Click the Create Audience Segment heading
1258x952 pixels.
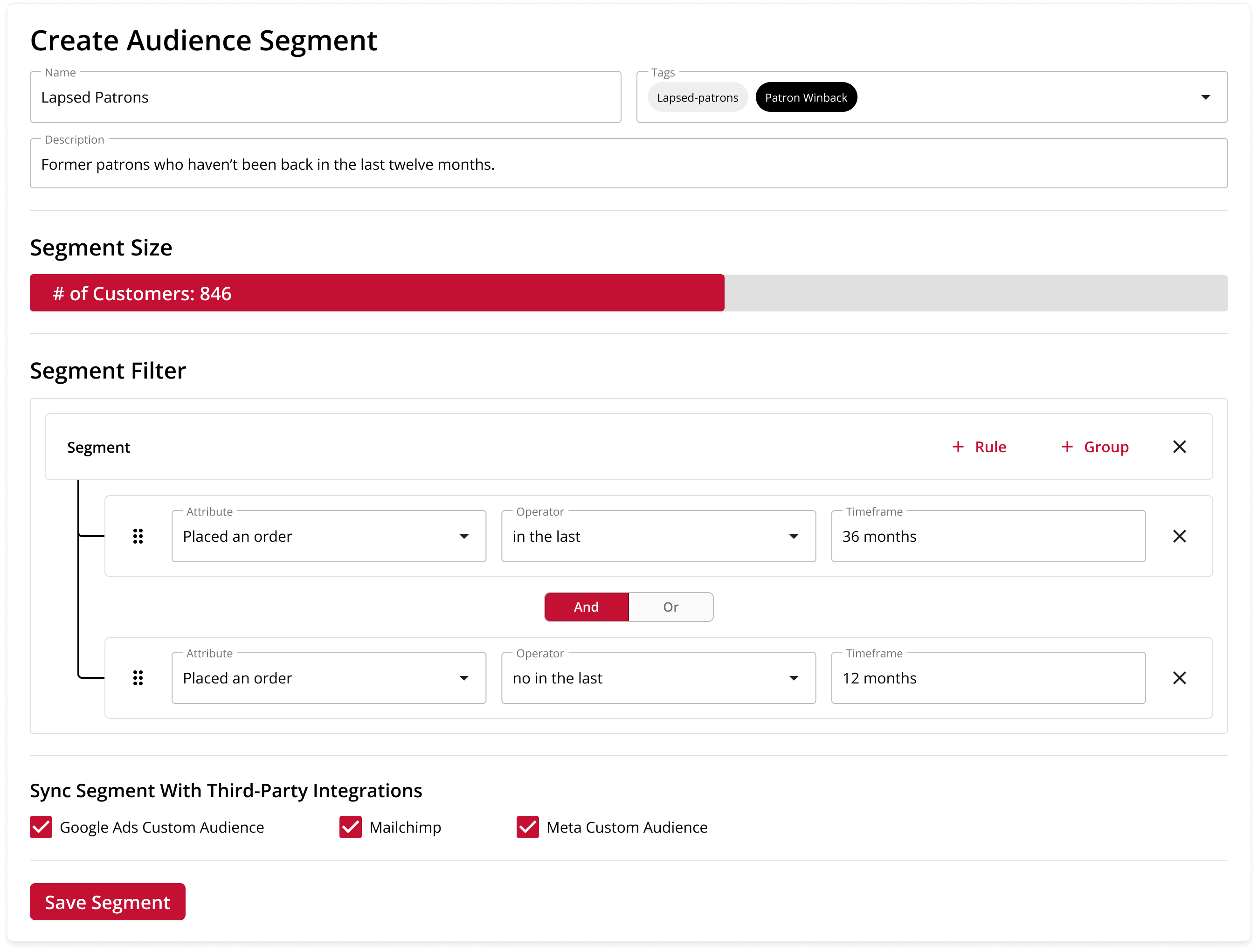pyautogui.click(x=204, y=41)
